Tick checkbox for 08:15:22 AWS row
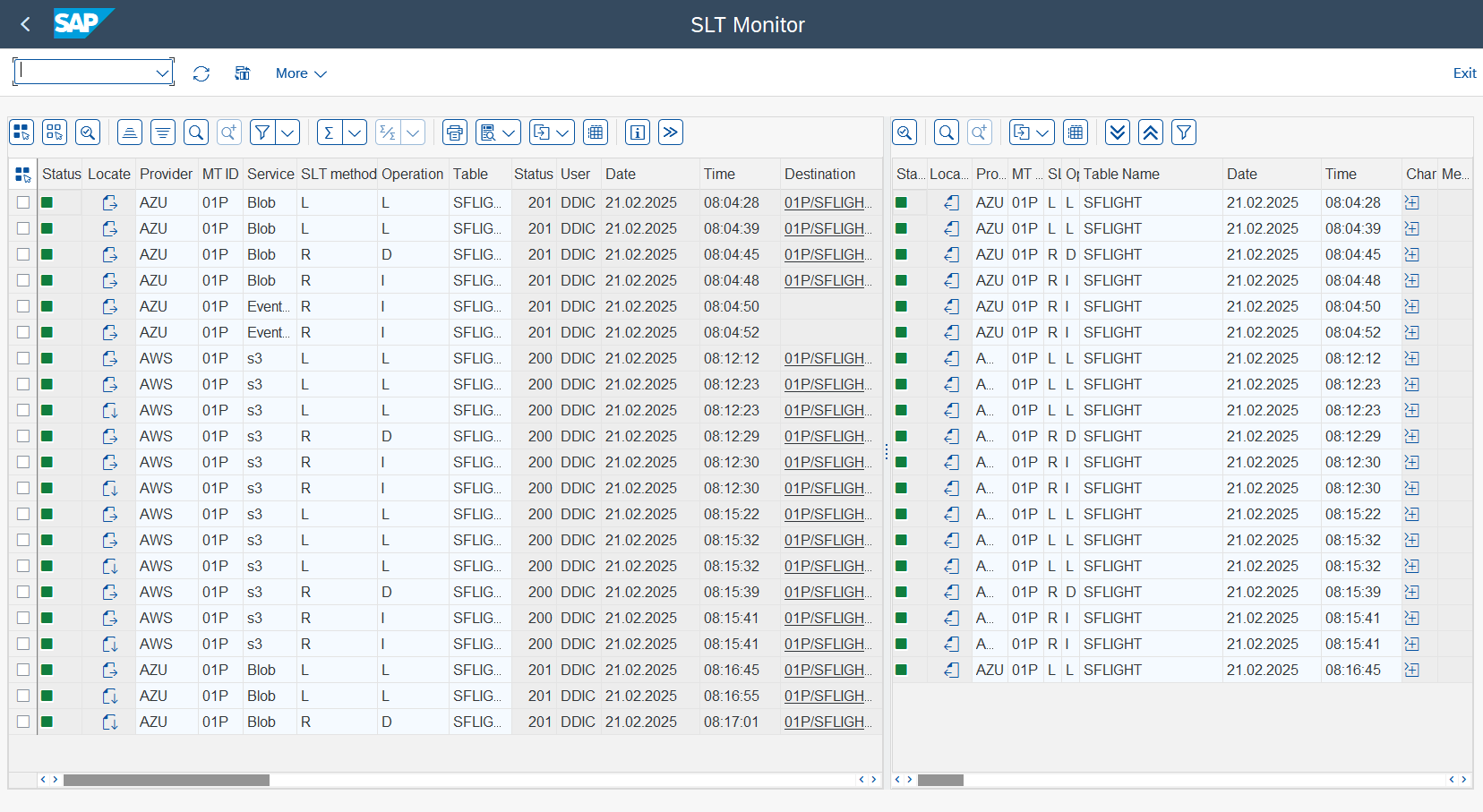 click(23, 514)
